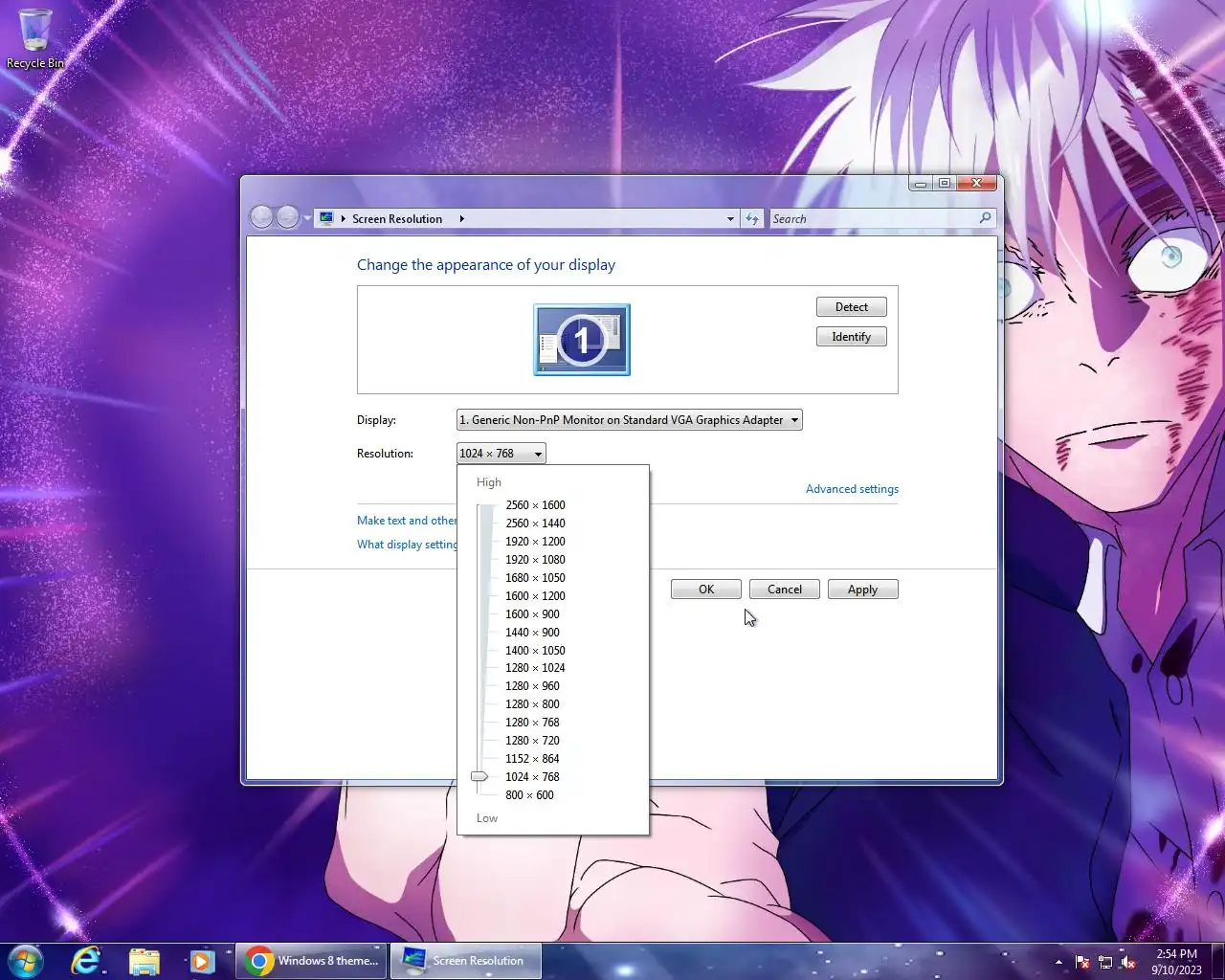Expand arrow after Screen Resolution breadcrumb
This screenshot has width=1225, height=980.
pos(461,219)
